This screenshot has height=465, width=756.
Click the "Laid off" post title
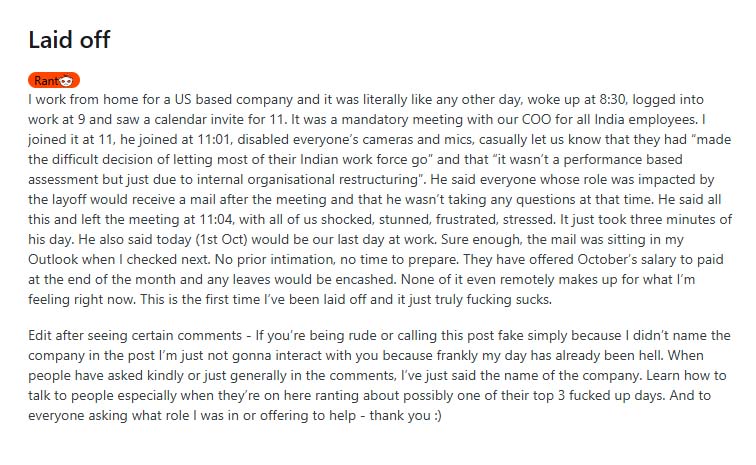coord(69,40)
